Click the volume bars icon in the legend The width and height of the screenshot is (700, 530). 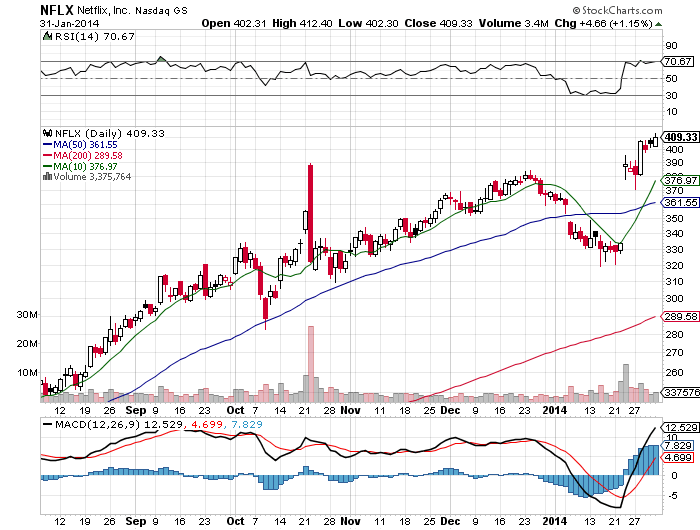pyautogui.click(x=47, y=176)
